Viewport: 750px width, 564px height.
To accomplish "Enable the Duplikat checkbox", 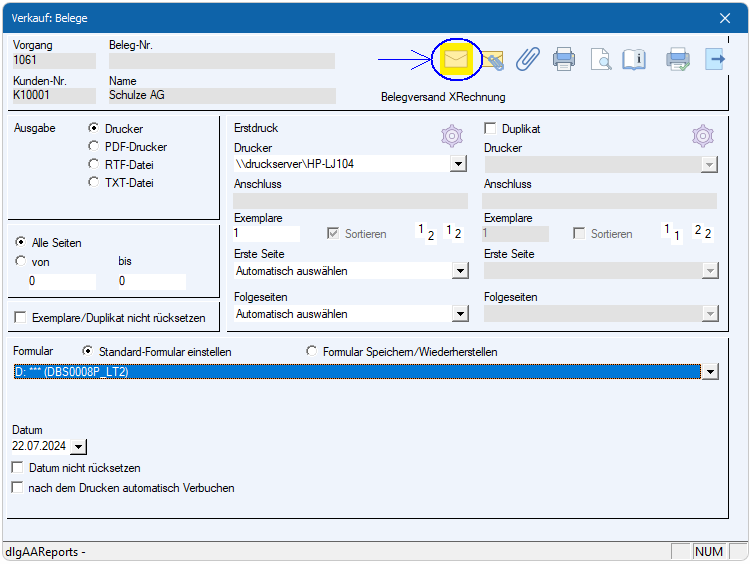I will 490,129.
